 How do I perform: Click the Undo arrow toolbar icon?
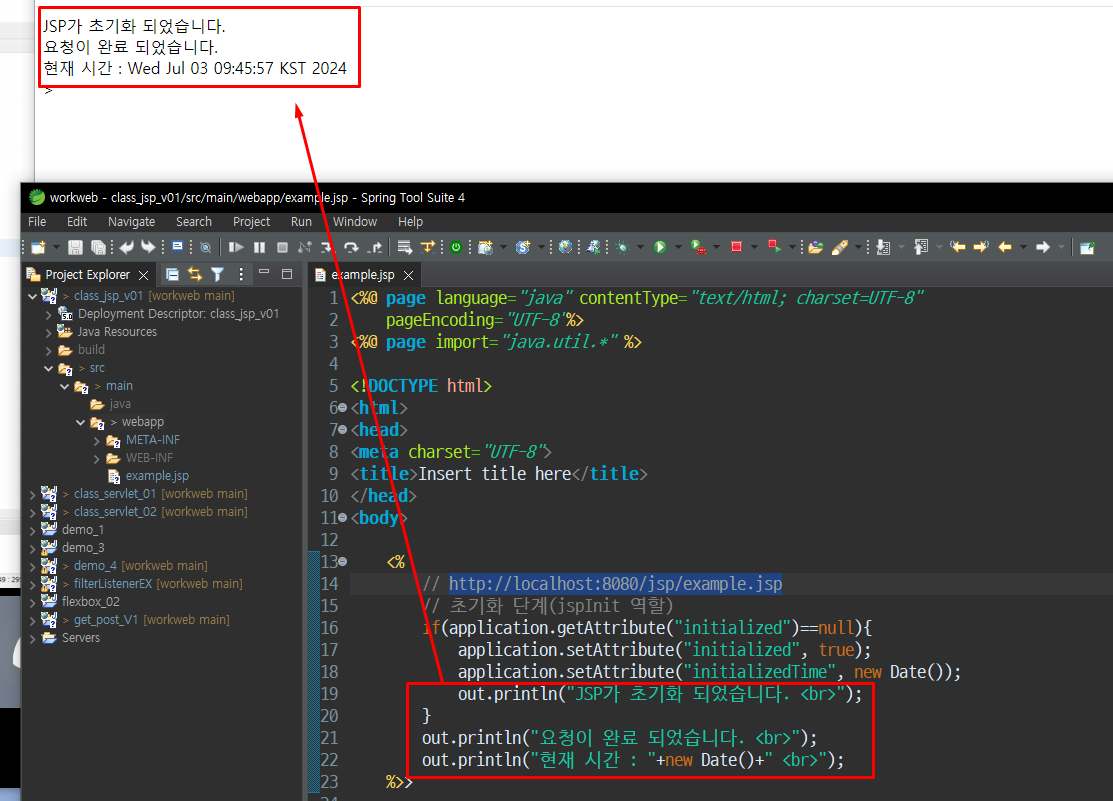tap(126, 246)
